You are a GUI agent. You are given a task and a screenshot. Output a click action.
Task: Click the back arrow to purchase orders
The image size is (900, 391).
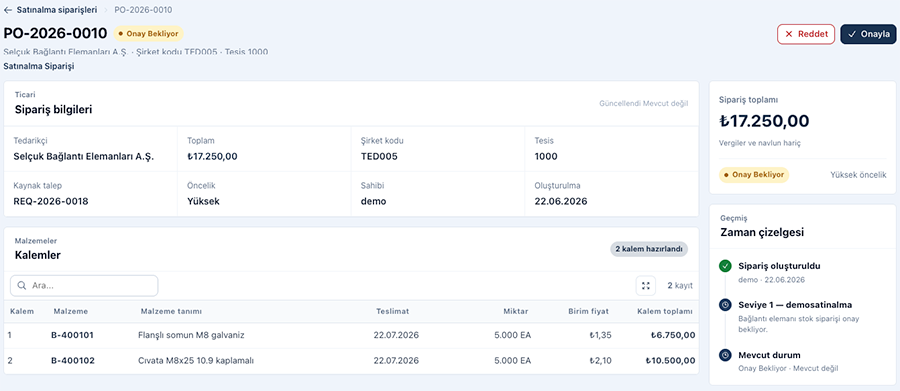[8, 10]
